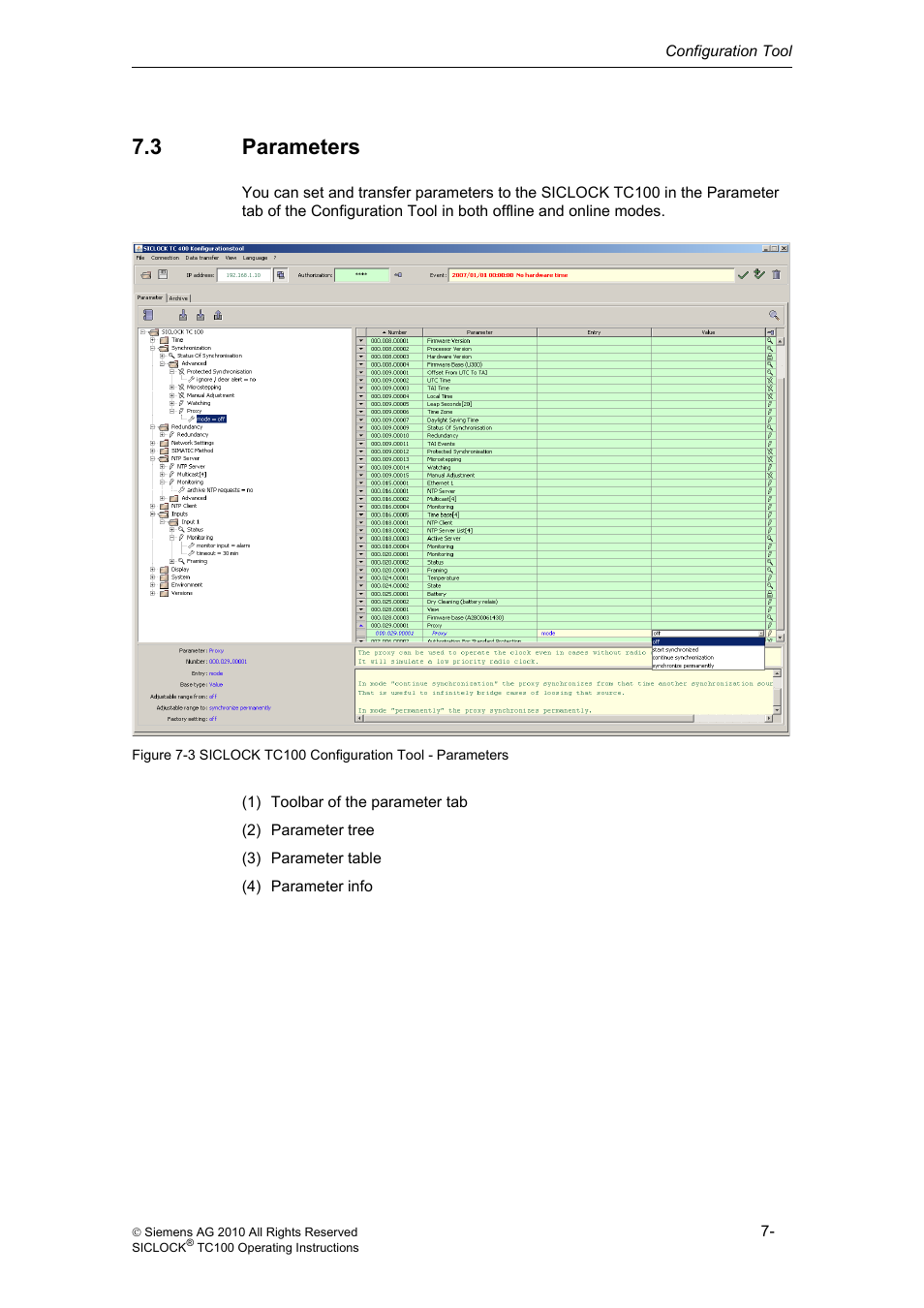Click the parameter table scroll-up arrow
924x1308 pixels.
click(780, 341)
